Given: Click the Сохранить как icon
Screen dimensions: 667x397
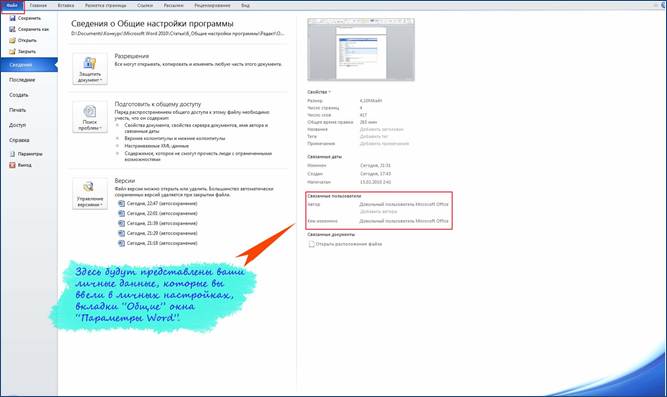Looking at the screenshot, I should [x=12, y=29].
